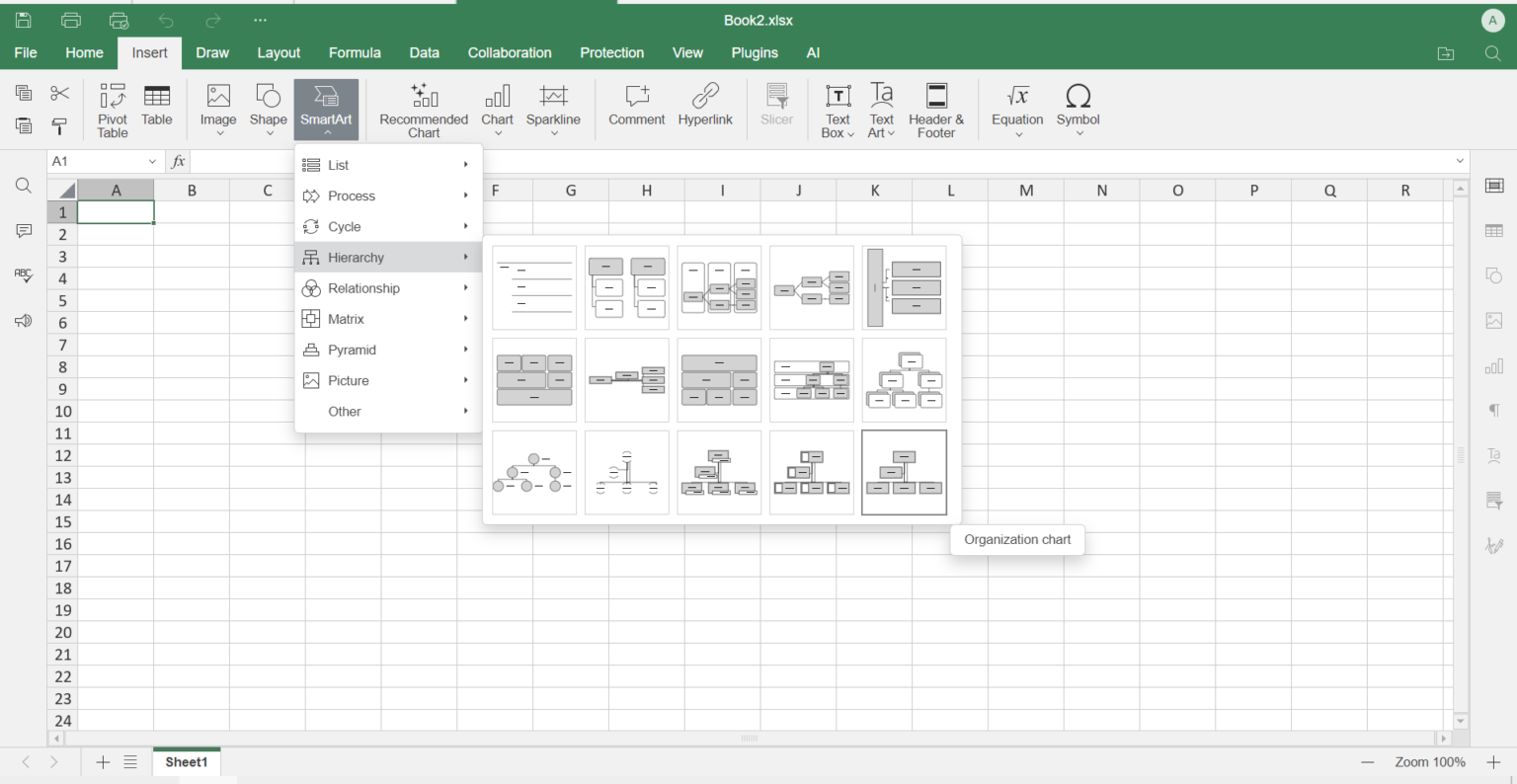Insert a Hyperlink
The width and height of the screenshot is (1517, 784).
[705, 109]
